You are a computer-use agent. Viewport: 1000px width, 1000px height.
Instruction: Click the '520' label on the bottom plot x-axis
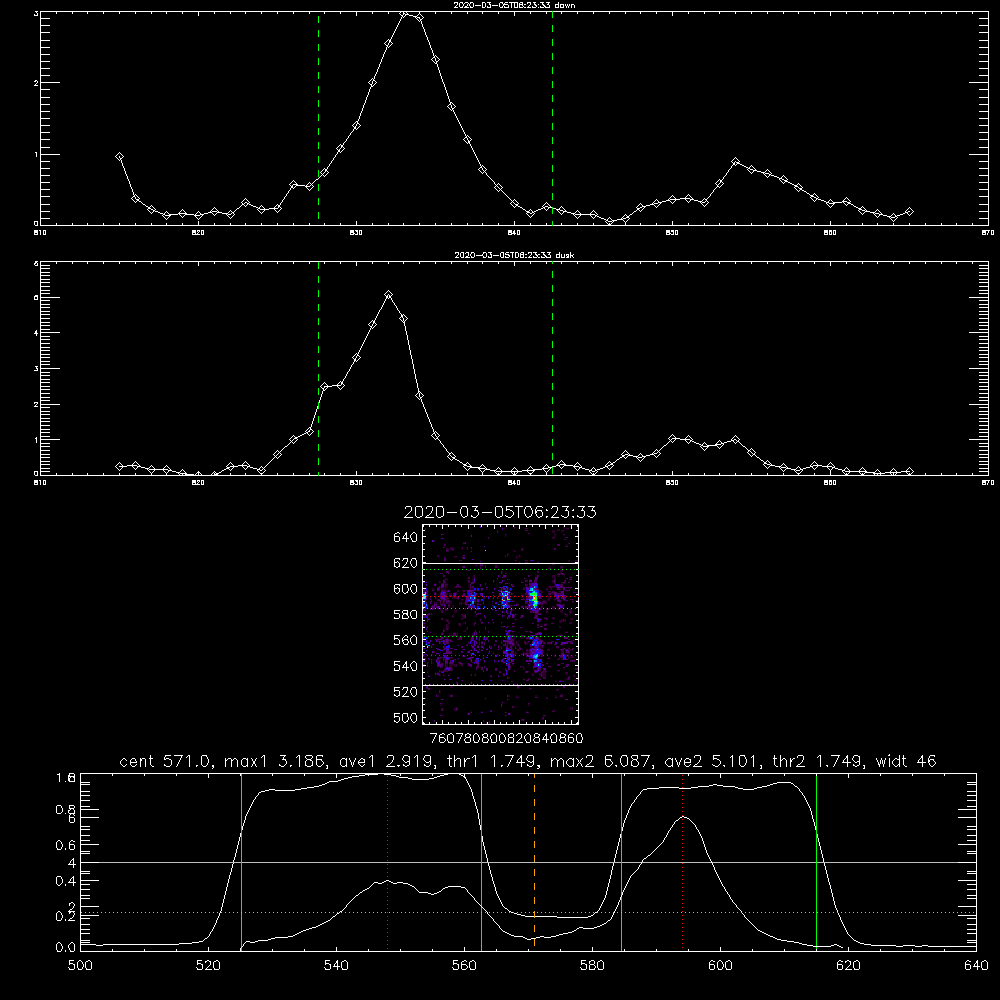[208, 966]
